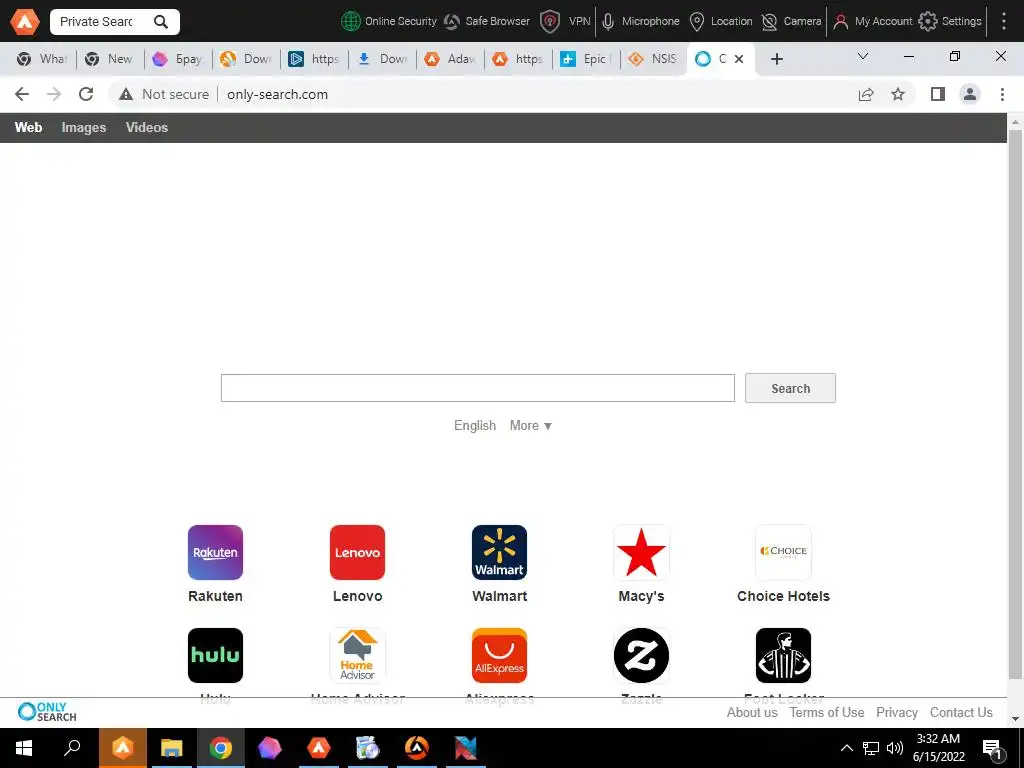Open the Choice Hotels shortcut tile
Screen dimensions: 1024x768
tap(783, 552)
